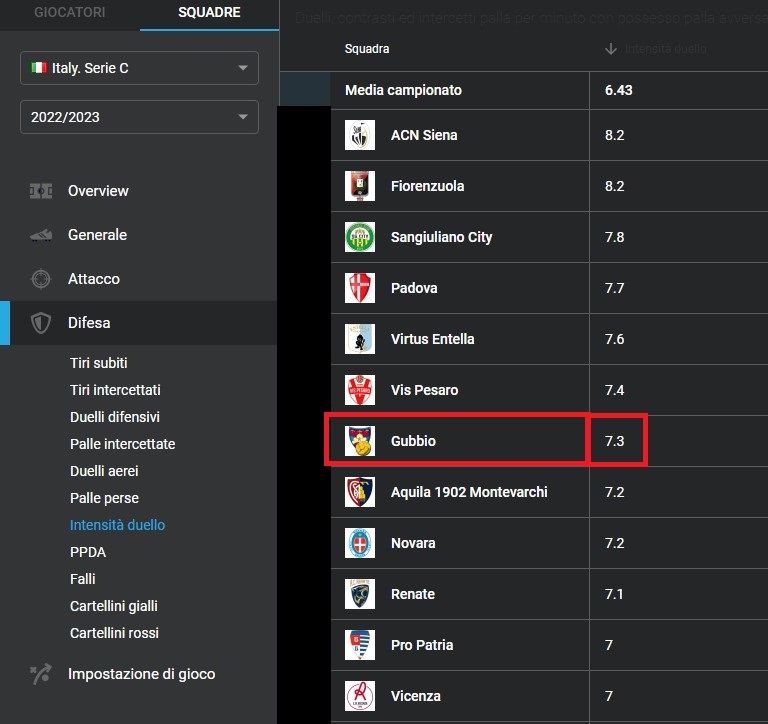Click the Overview pitch icon

(x=41, y=191)
